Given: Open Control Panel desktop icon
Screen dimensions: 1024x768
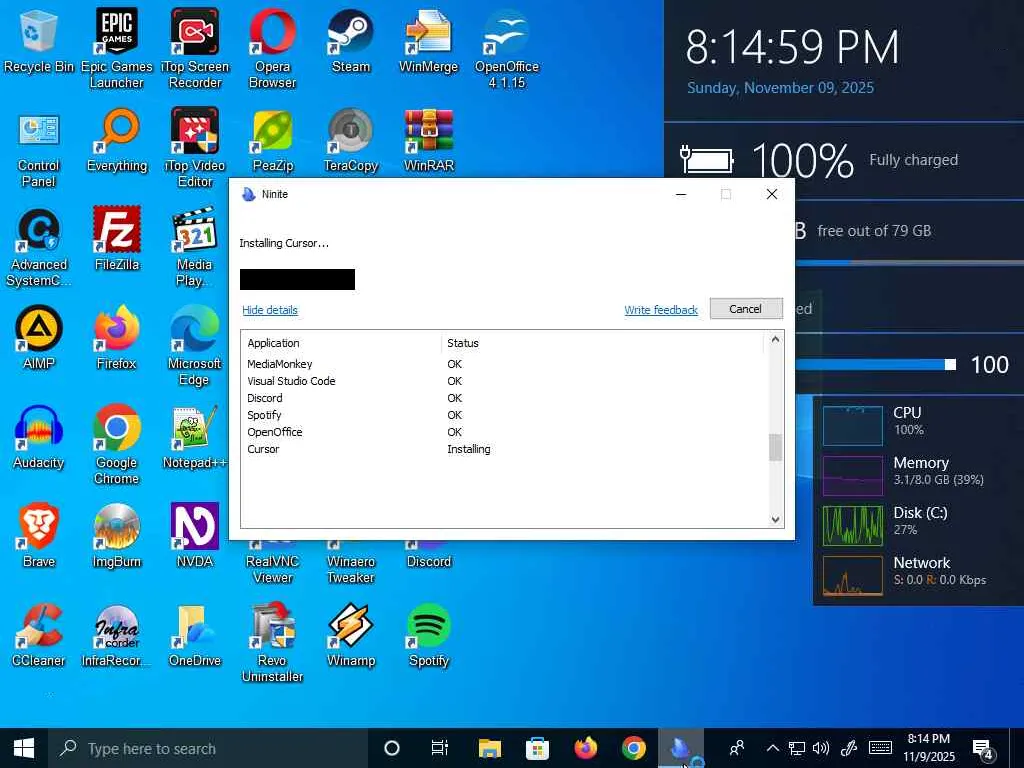Looking at the screenshot, I should click(39, 148).
